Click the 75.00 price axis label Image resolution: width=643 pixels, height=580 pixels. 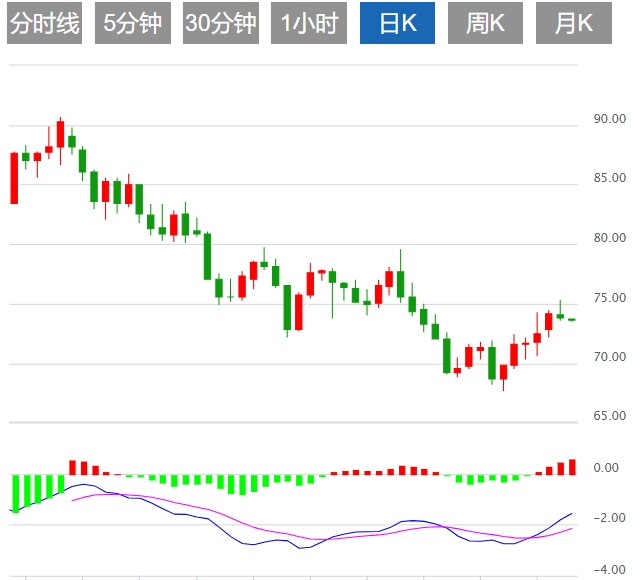coord(609,298)
